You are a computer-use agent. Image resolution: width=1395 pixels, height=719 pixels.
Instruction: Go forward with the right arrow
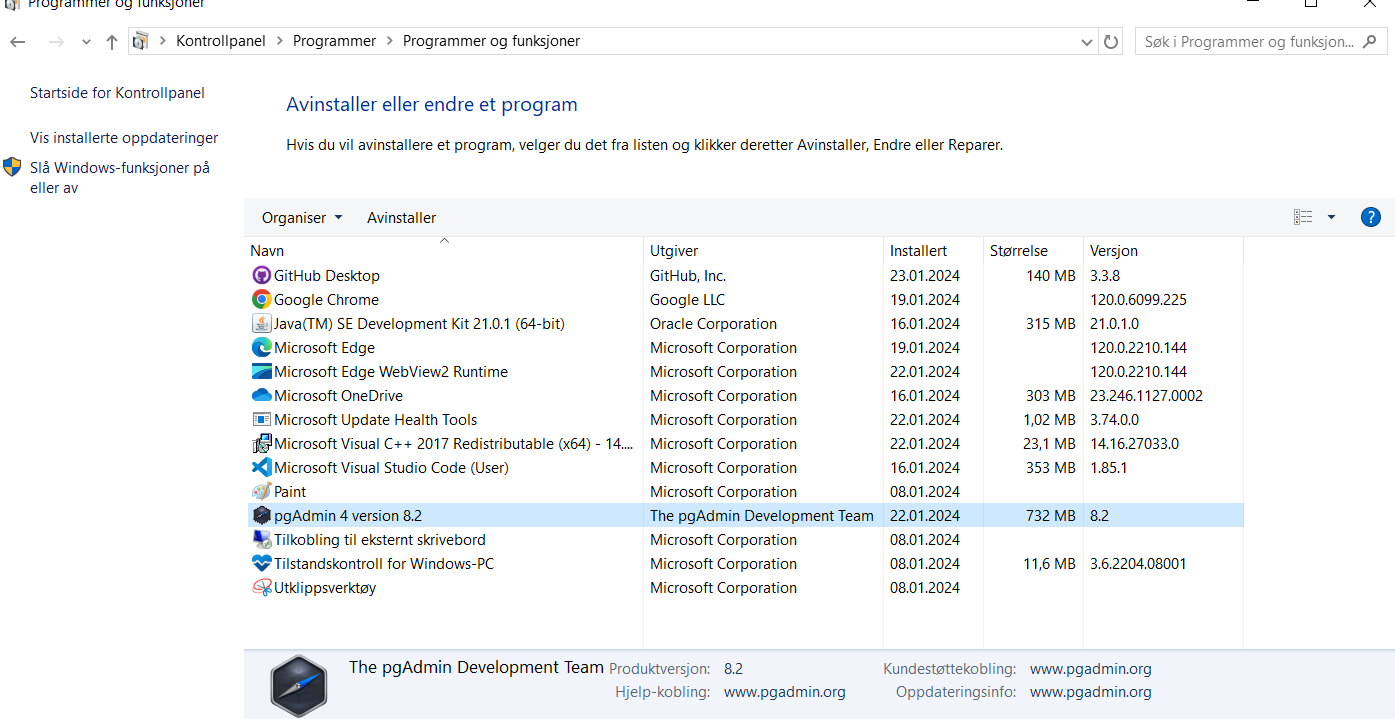coord(56,42)
